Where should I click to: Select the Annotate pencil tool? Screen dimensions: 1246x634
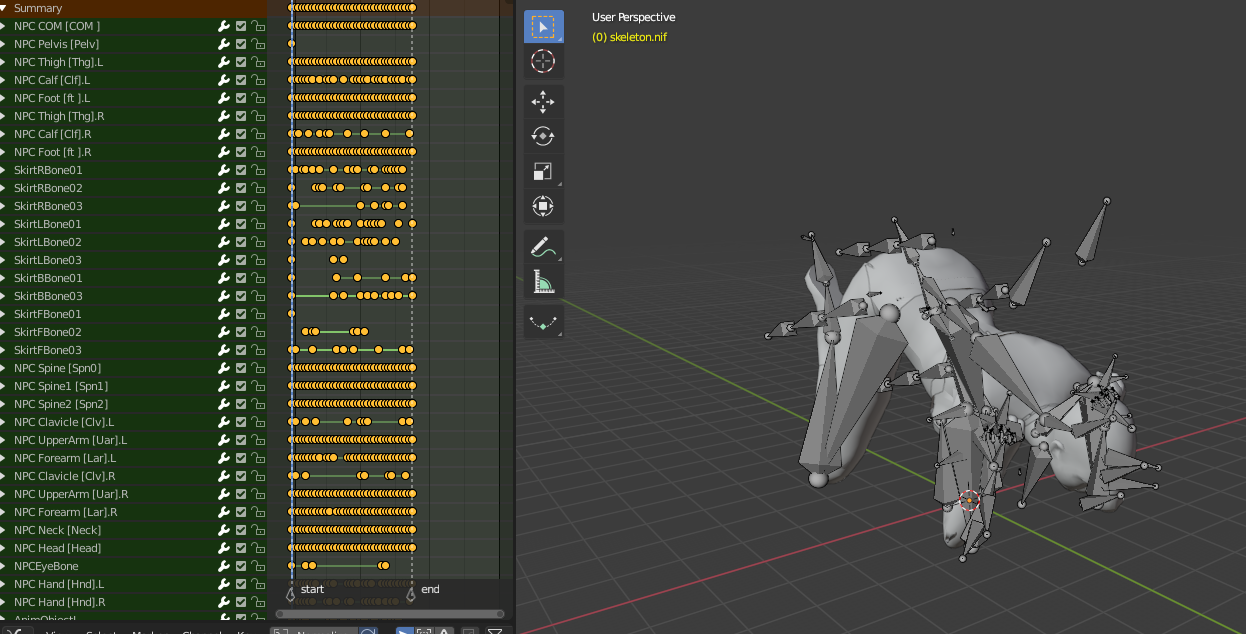click(543, 246)
